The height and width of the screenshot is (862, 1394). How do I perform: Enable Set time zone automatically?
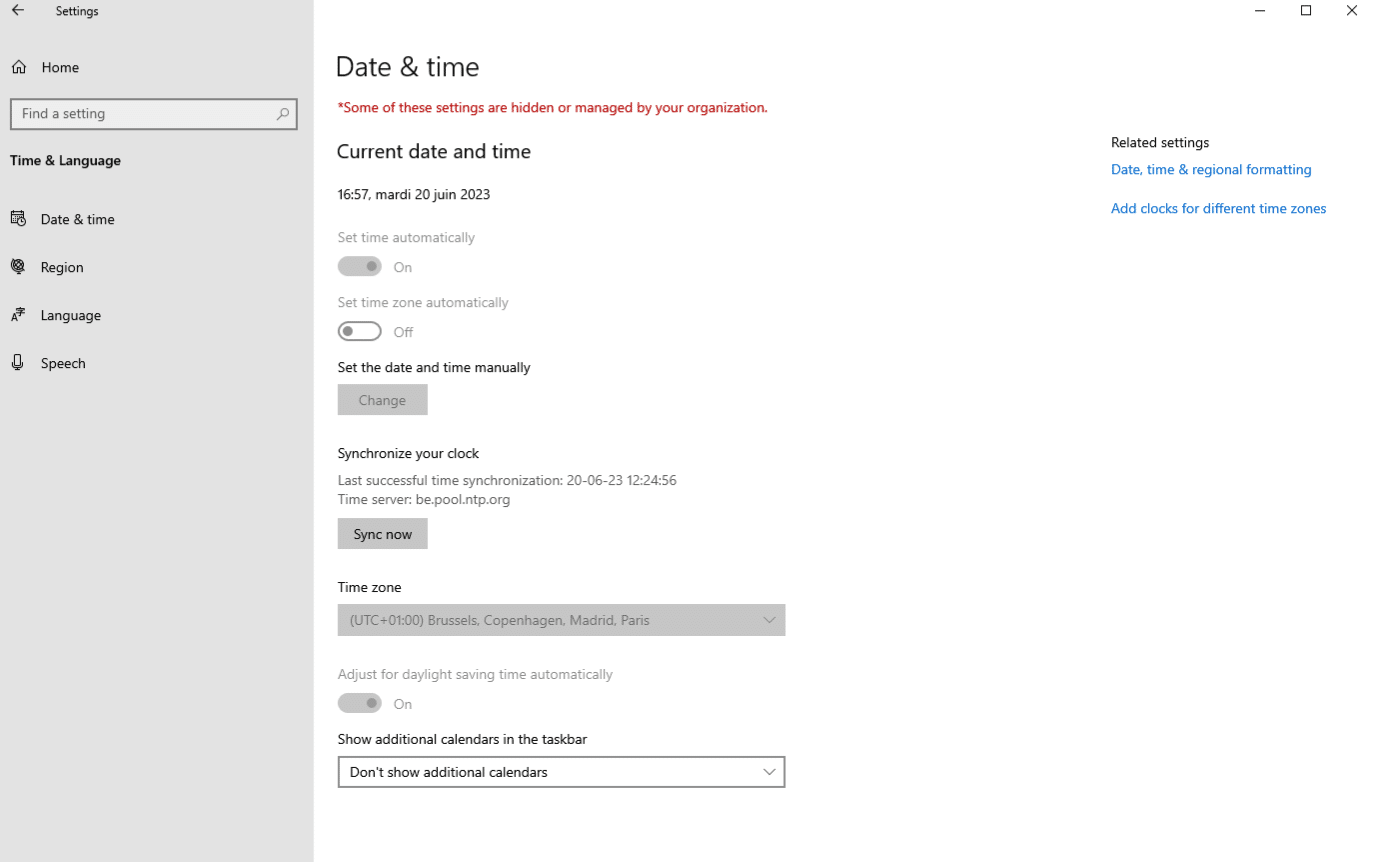359,331
